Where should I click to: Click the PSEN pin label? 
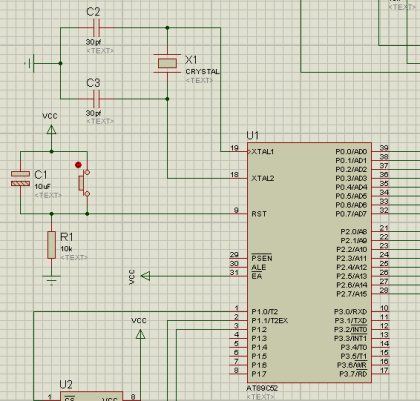point(262,258)
